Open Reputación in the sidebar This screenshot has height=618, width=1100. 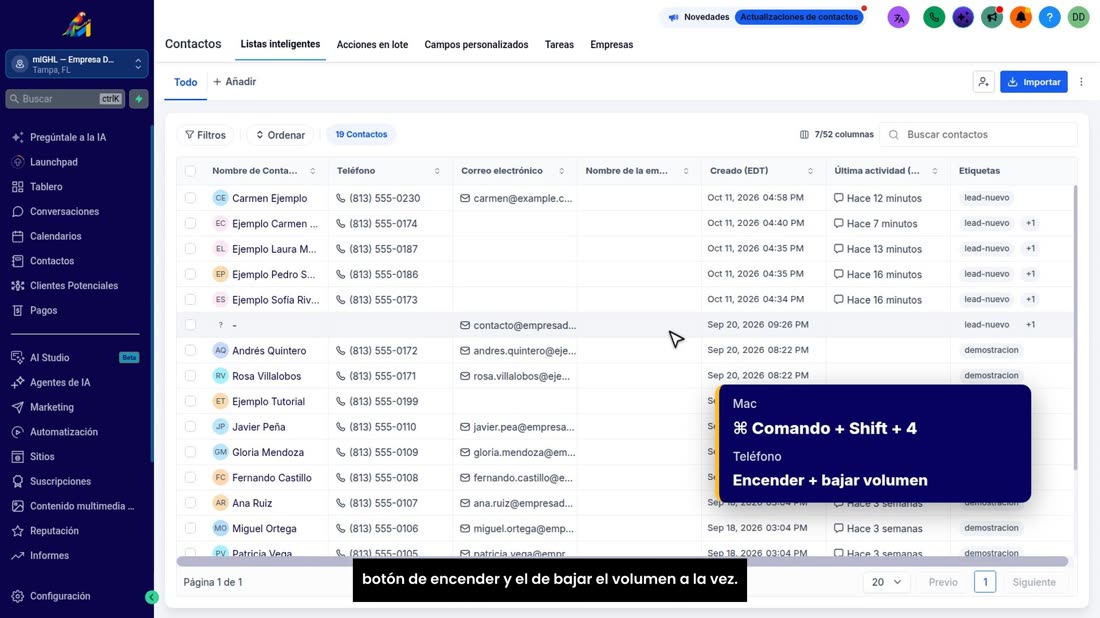pyautogui.click(x=54, y=530)
